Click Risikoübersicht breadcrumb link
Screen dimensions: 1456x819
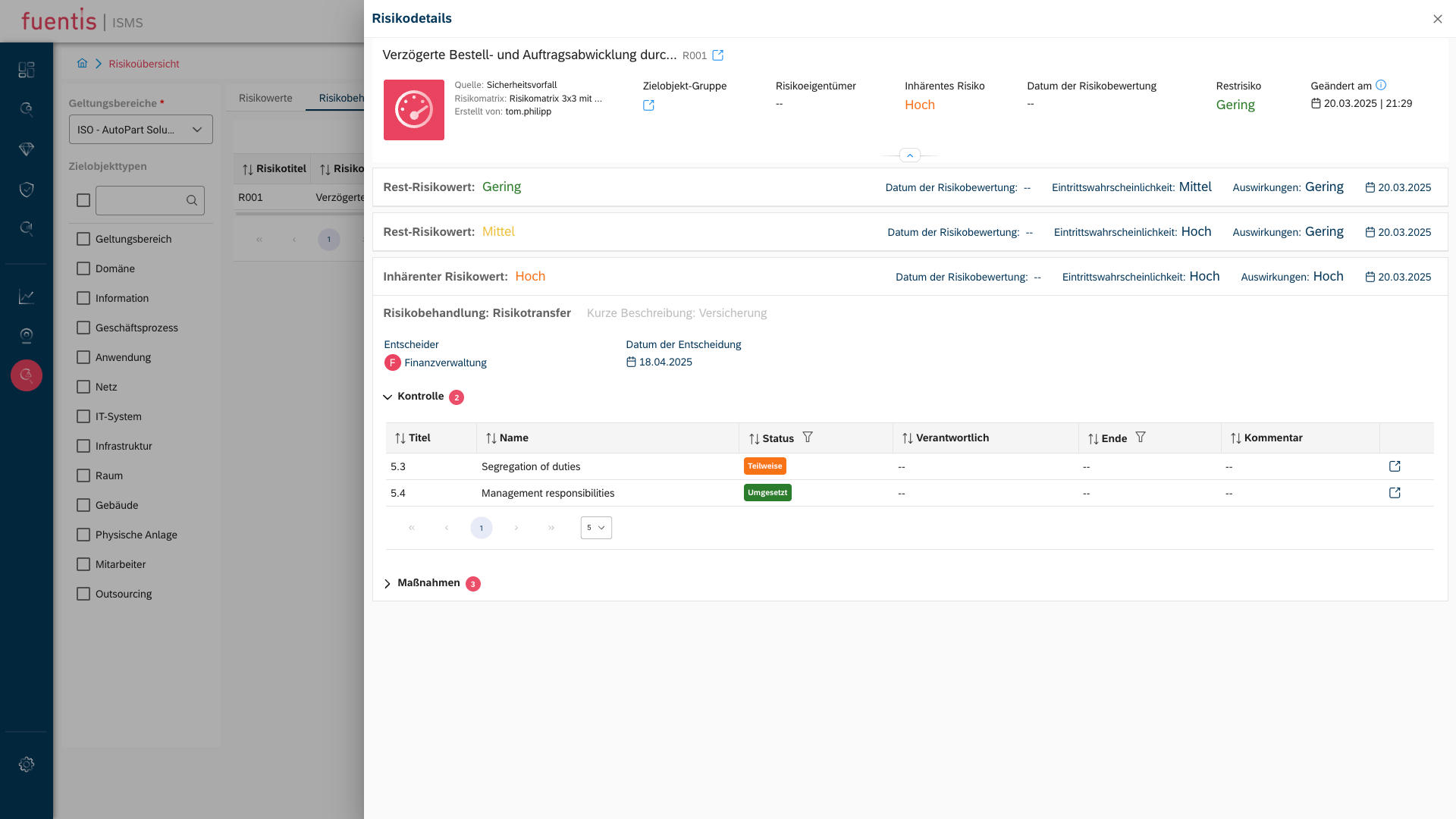(x=143, y=64)
